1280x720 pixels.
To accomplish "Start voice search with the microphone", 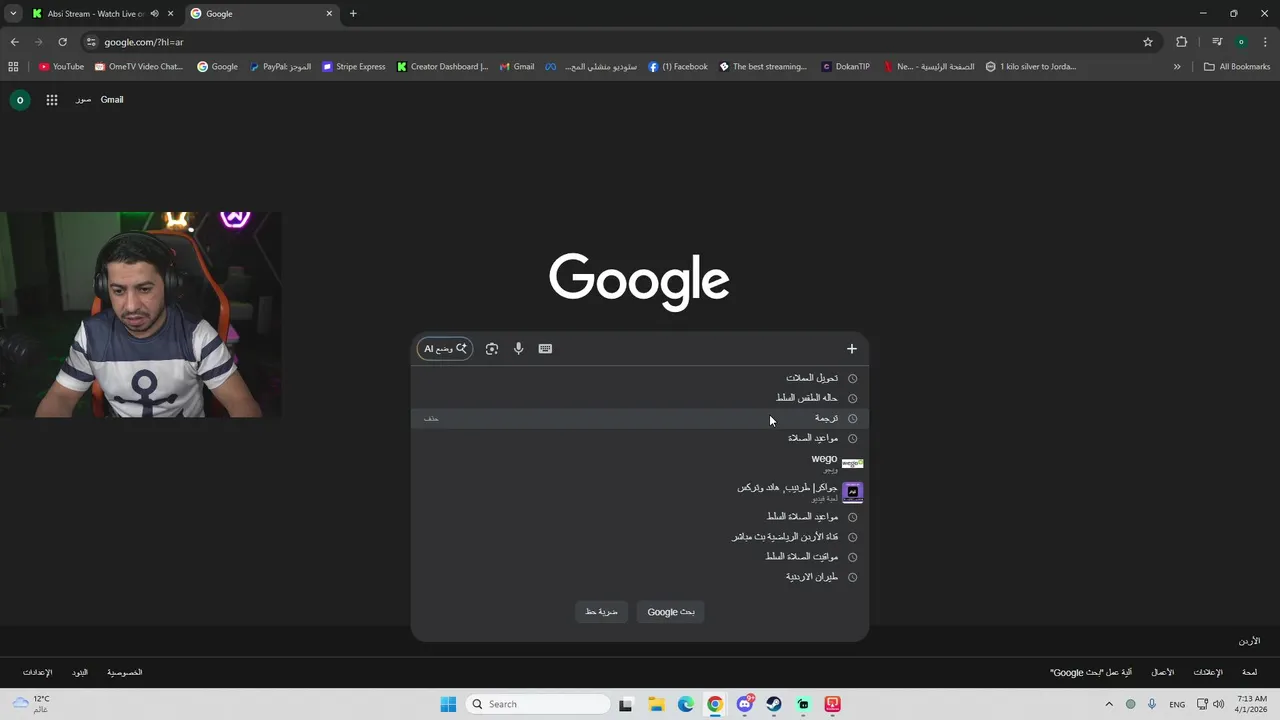I will coord(518,349).
